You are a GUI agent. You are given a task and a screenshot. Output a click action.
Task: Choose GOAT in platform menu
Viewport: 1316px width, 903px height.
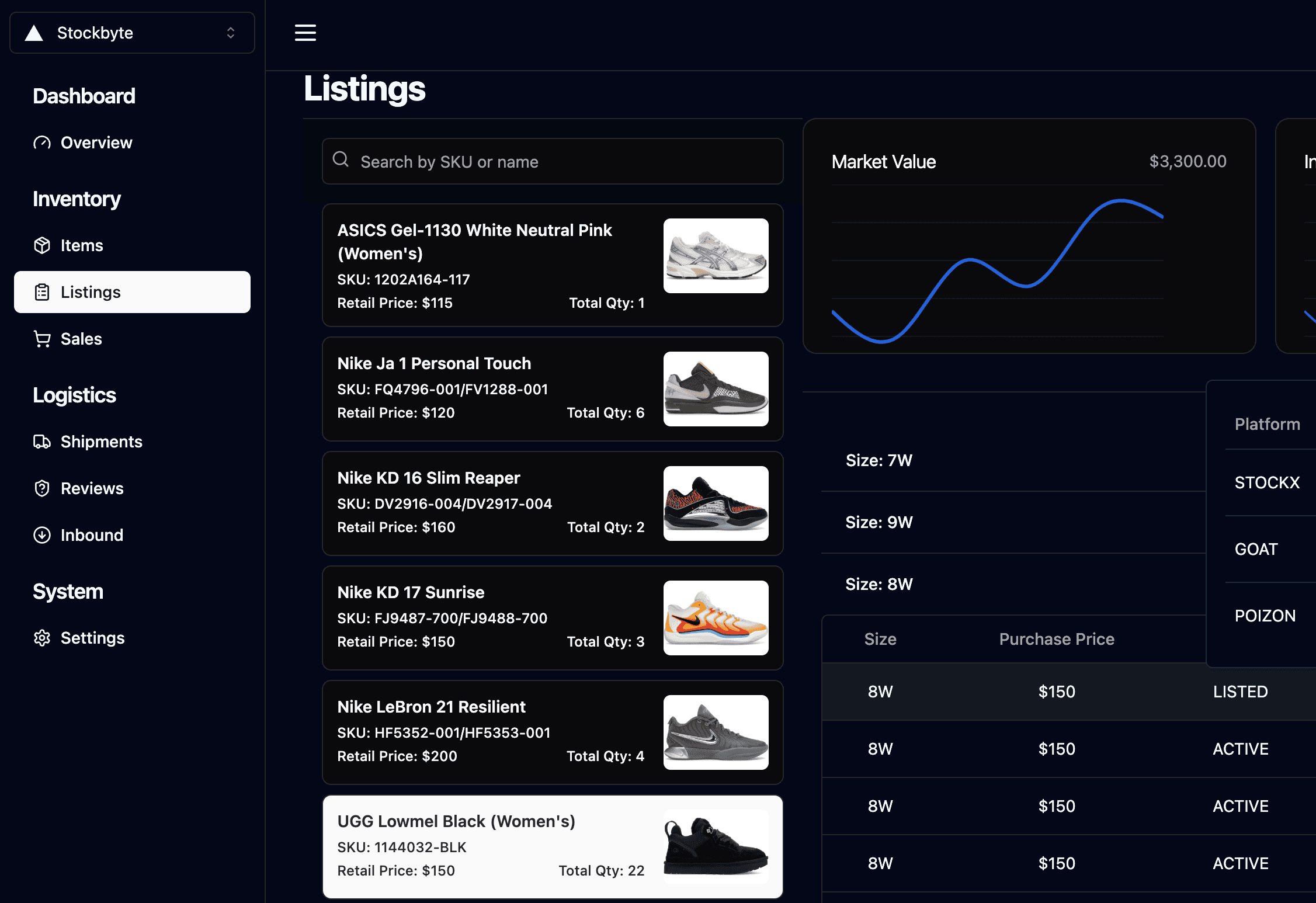1256,549
